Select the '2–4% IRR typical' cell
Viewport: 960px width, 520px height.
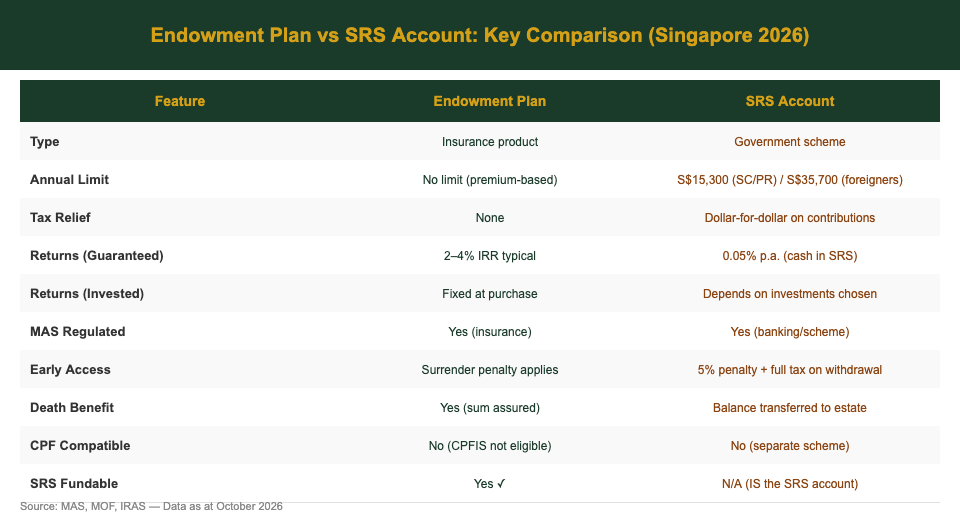click(x=490, y=255)
